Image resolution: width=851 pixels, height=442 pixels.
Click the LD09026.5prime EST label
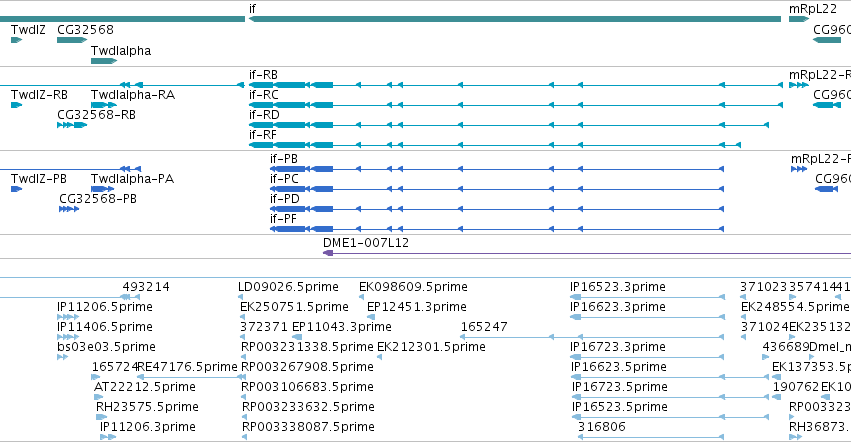pyautogui.click(x=288, y=287)
